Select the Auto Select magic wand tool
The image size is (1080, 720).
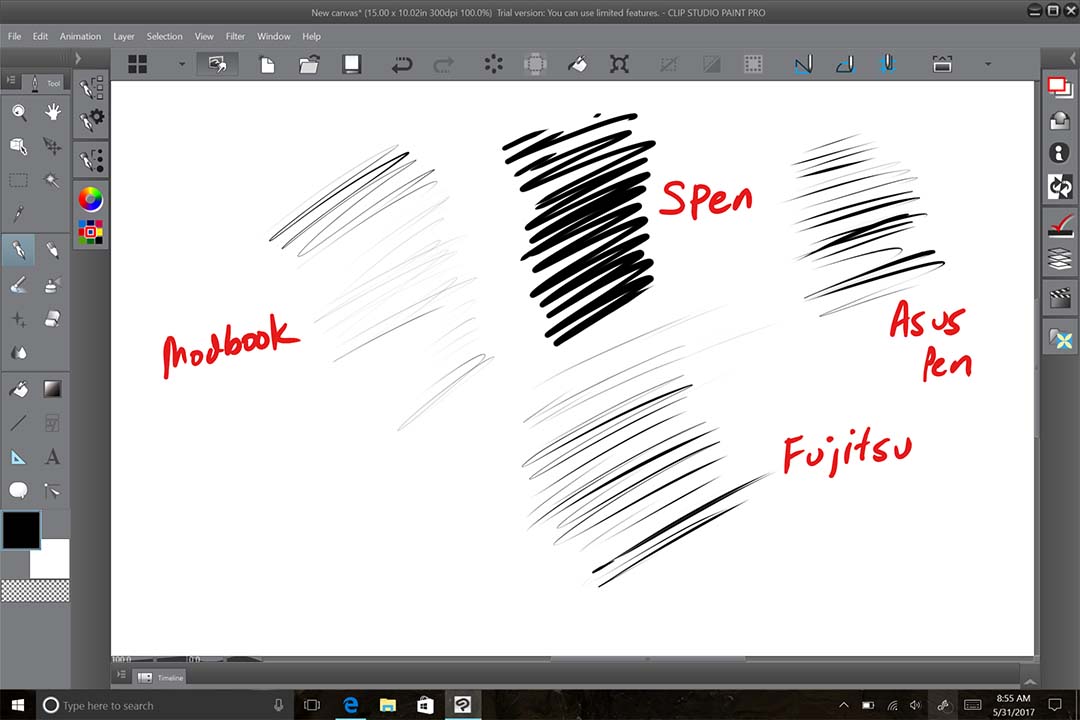point(52,181)
